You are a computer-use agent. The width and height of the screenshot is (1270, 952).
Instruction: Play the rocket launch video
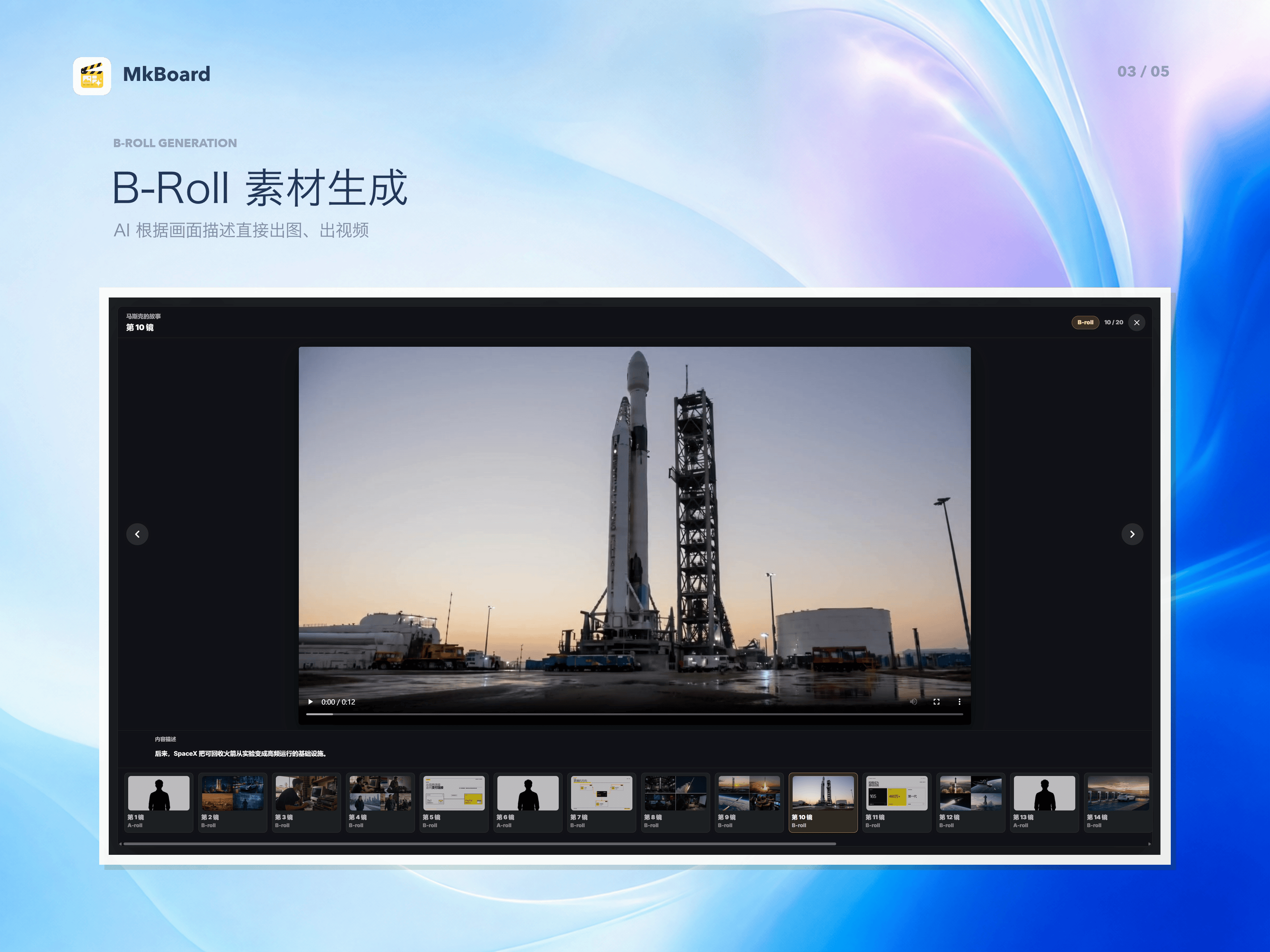[x=311, y=702]
